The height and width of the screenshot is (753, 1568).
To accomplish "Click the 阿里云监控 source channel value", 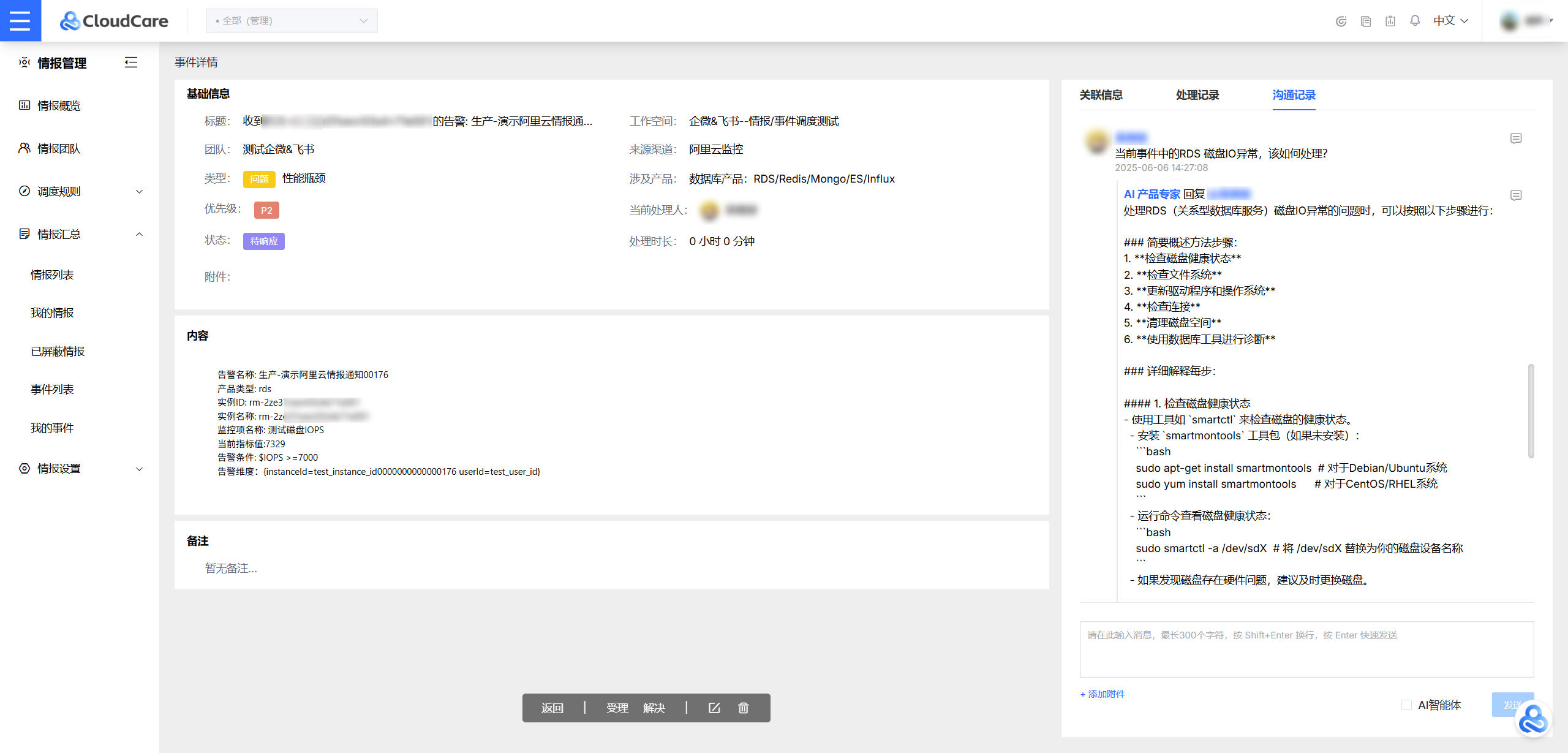I will tap(716, 149).
